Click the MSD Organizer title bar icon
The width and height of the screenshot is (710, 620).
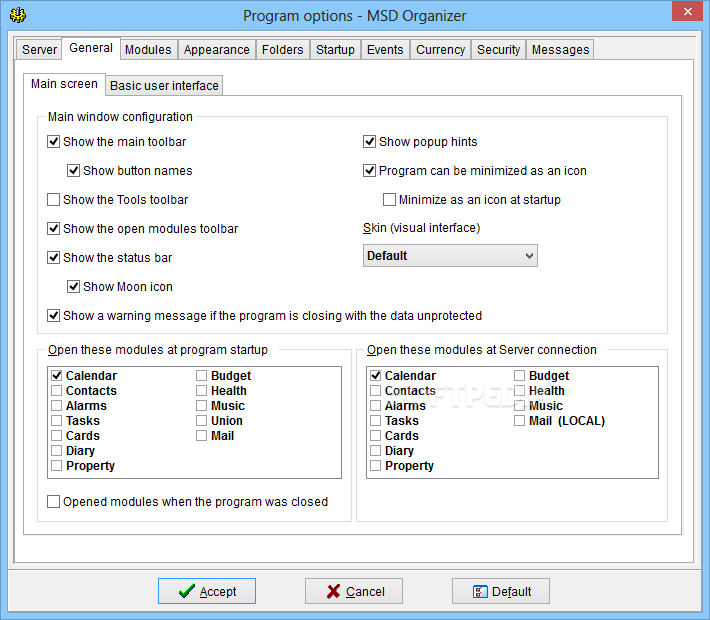click(x=18, y=15)
